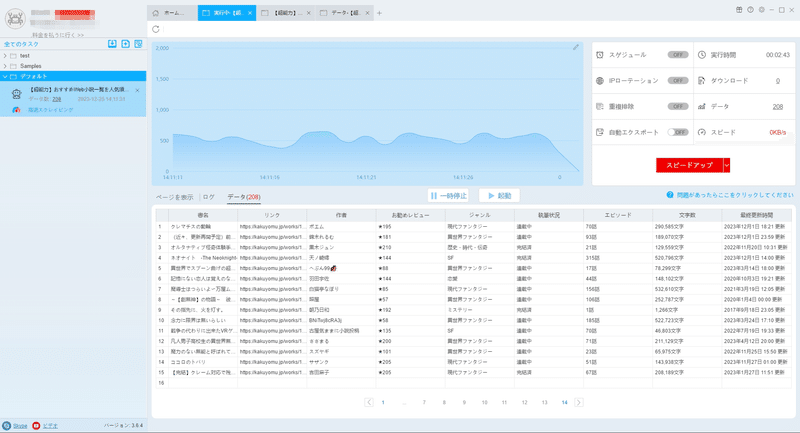Click the 問題があったらここをクリック link
The width and height of the screenshot is (800, 433).
(735, 195)
